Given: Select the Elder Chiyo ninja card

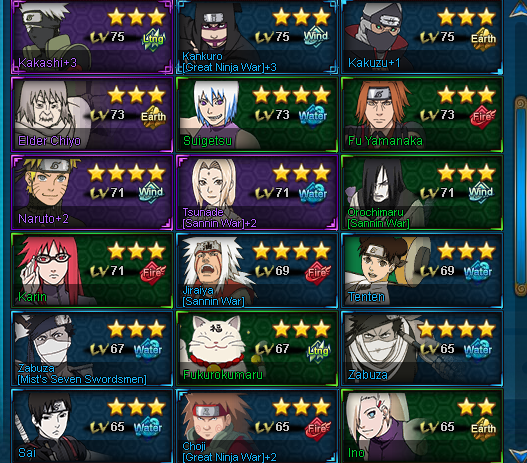Looking at the screenshot, I should (92, 114).
